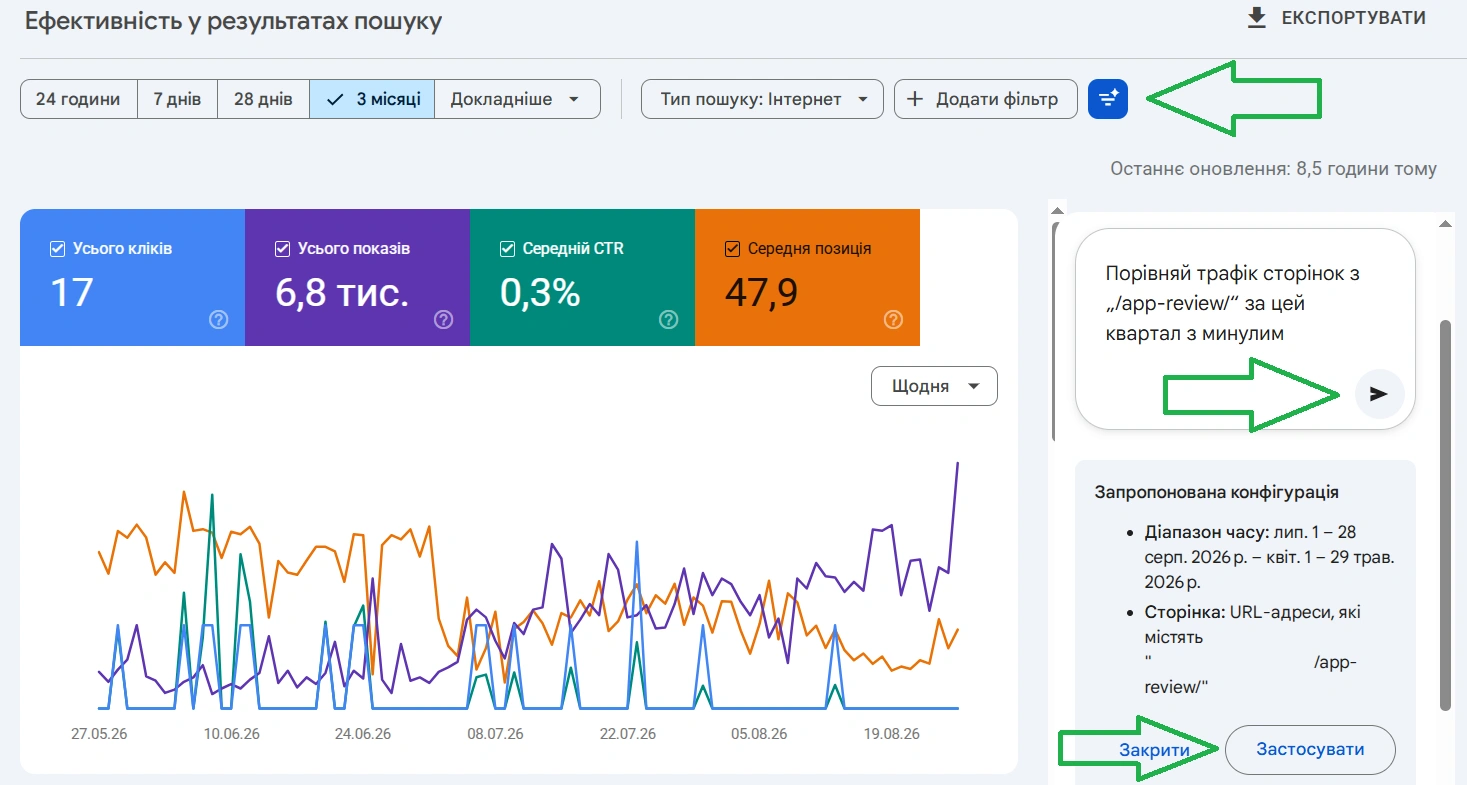
Task: Select the 28 днів range tab
Action: click(x=263, y=99)
